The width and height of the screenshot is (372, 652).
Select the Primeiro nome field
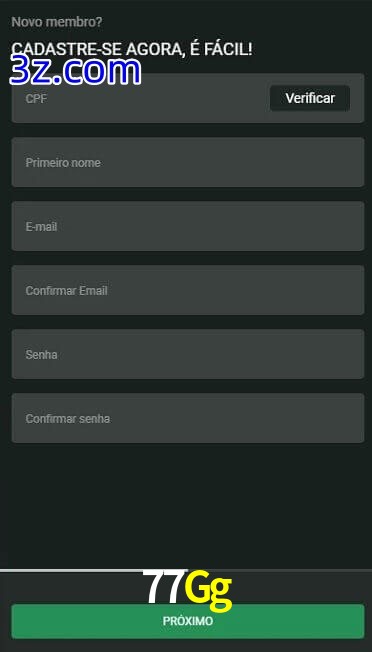[x=188, y=162]
